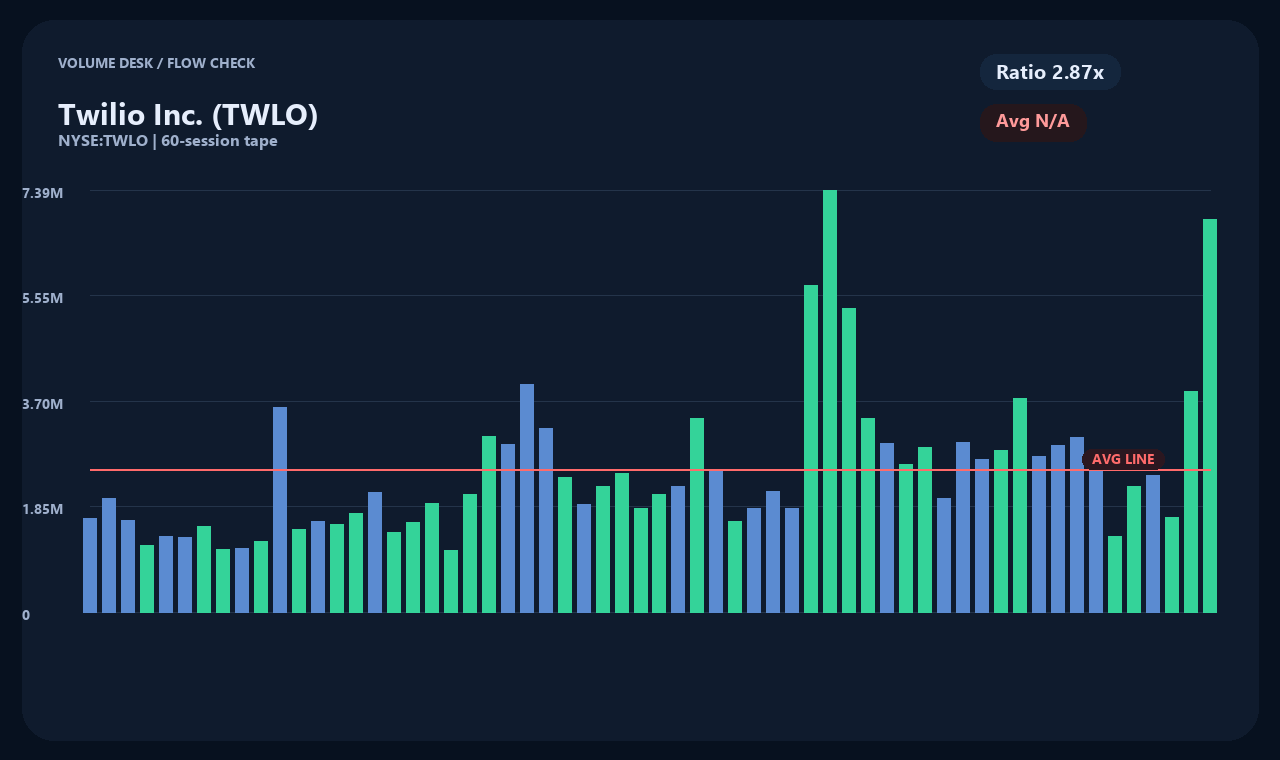Click the VOLUME DESK / FLOW CHECK header
This screenshot has height=760, width=1280.
(157, 63)
